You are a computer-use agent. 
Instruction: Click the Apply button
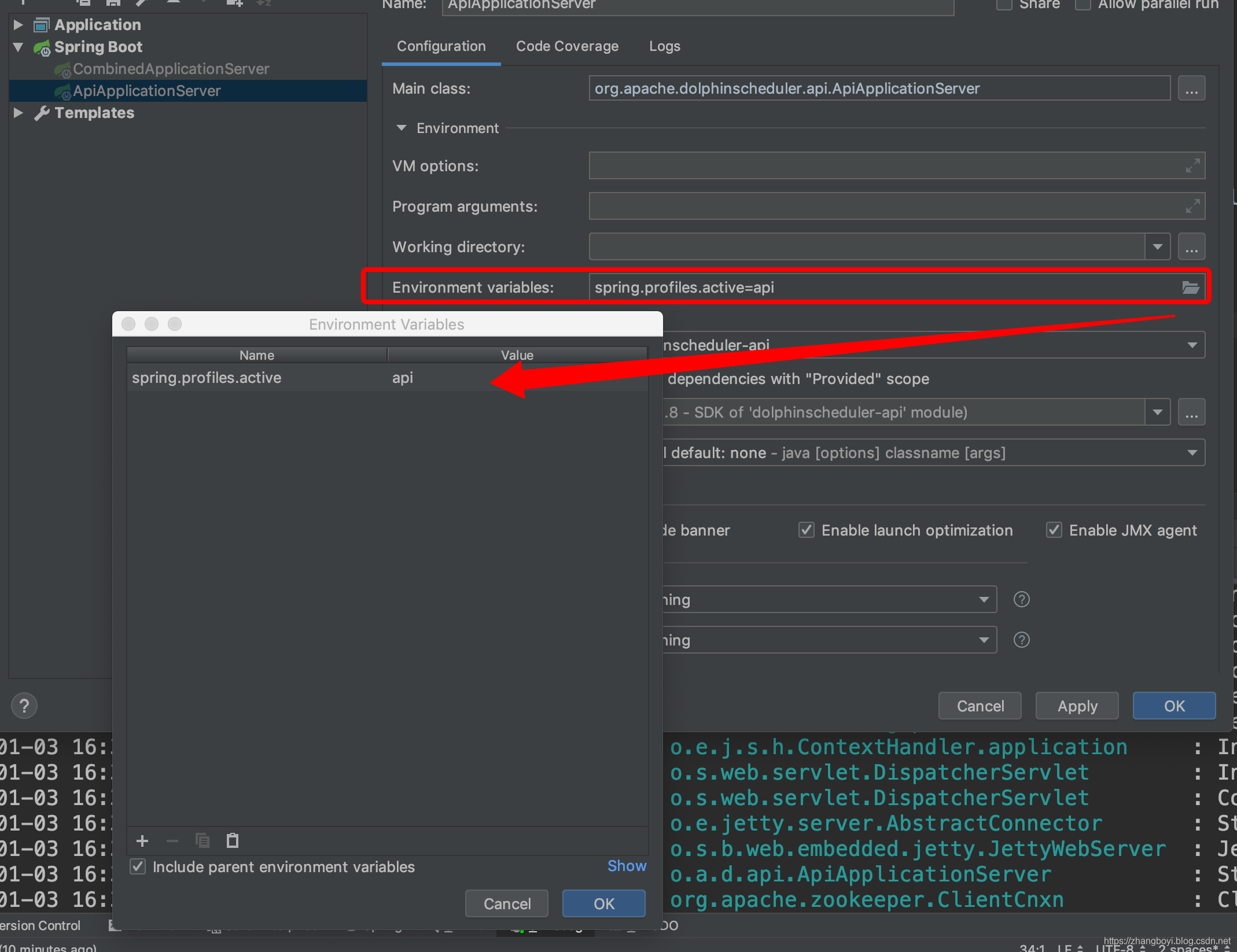tap(1077, 706)
